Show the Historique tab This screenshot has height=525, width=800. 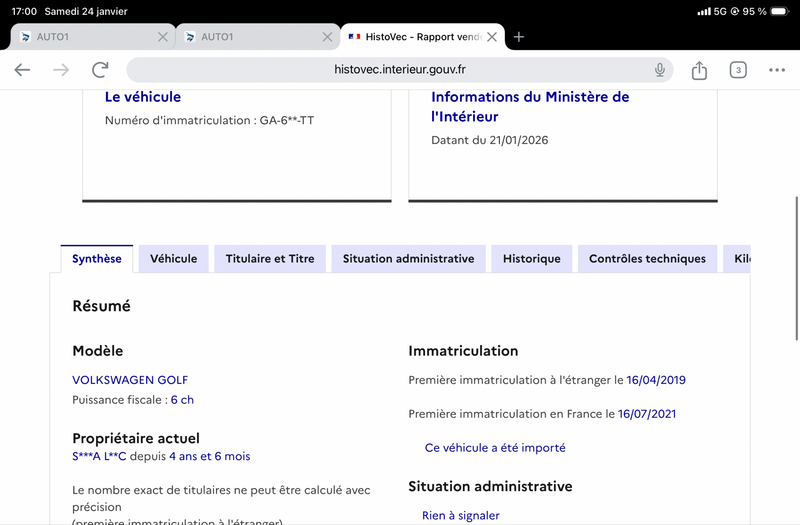coord(532,259)
